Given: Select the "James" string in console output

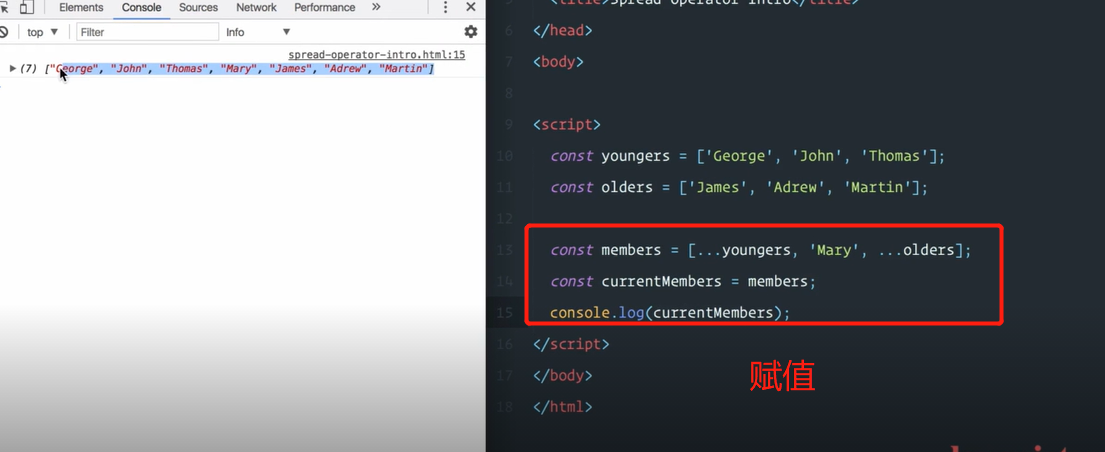Looking at the screenshot, I should click(x=291, y=69).
